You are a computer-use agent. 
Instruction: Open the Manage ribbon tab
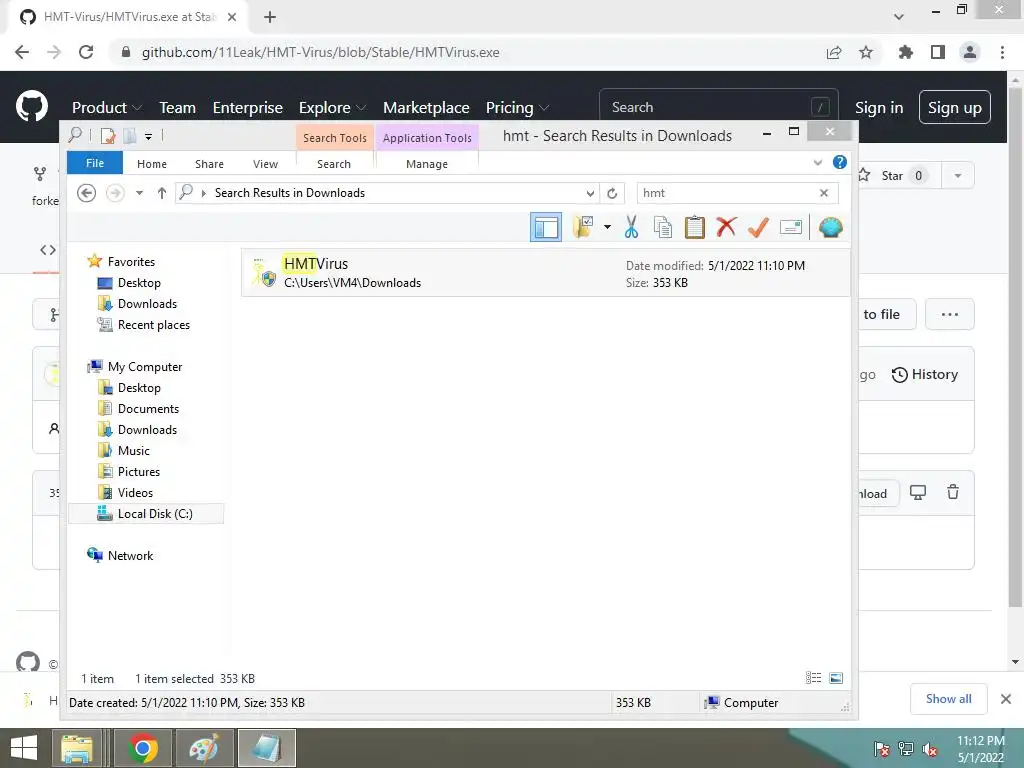(x=426, y=164)
